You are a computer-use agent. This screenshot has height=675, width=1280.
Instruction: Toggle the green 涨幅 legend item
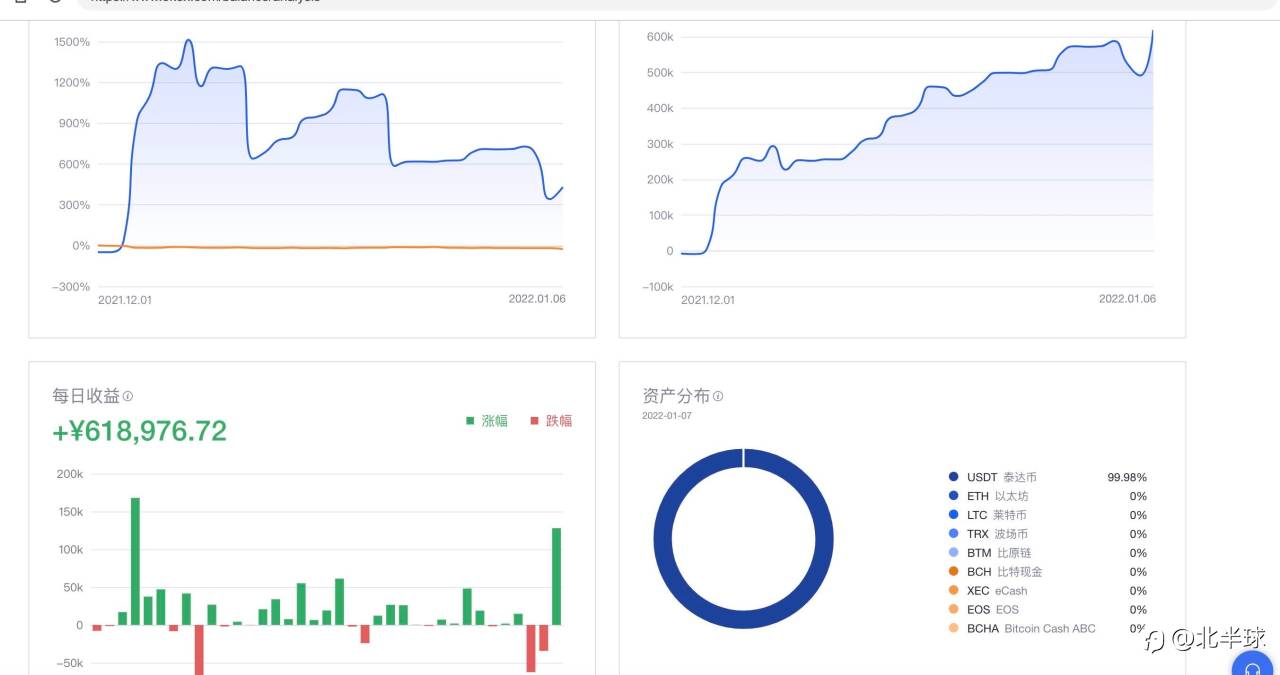click(487, 421)
